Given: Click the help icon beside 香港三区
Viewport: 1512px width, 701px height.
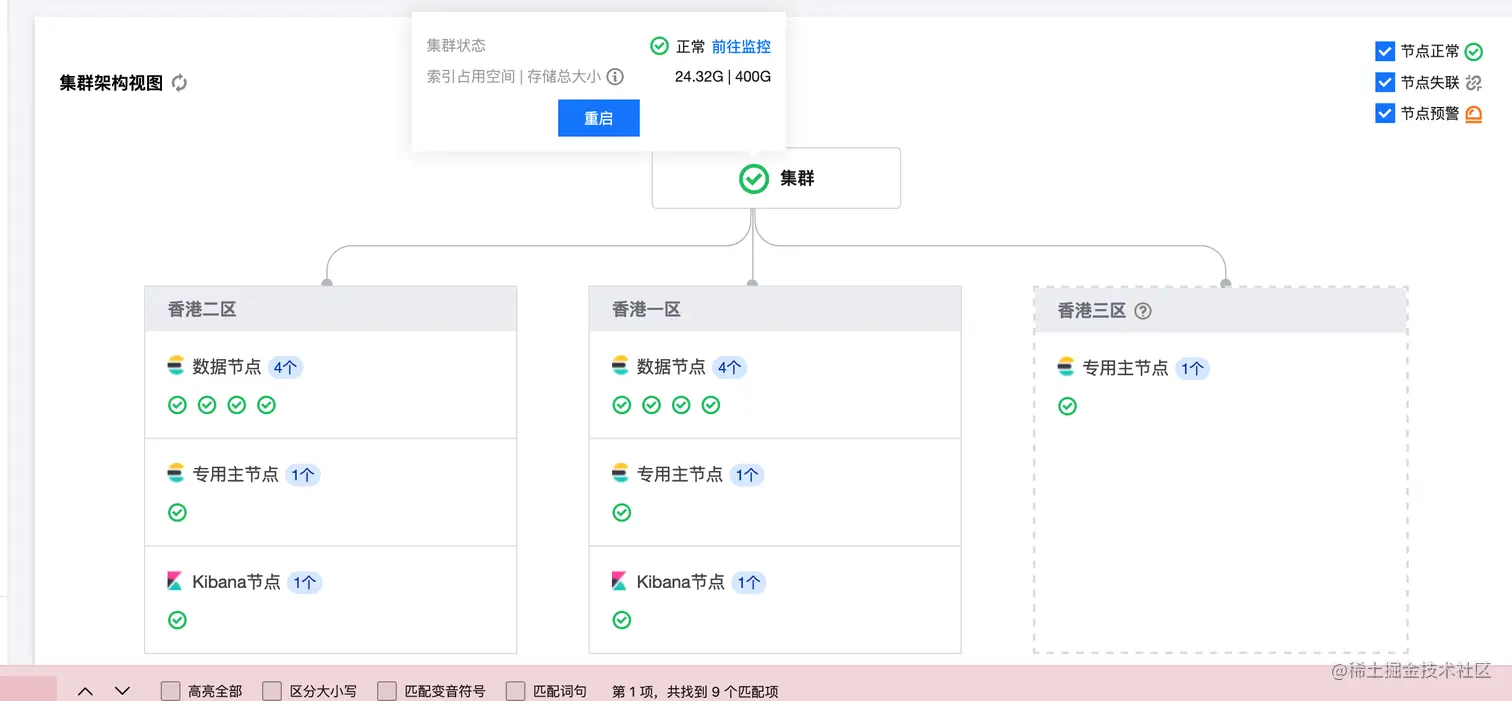Looking at the screenshot, I should click(1143, 311).
